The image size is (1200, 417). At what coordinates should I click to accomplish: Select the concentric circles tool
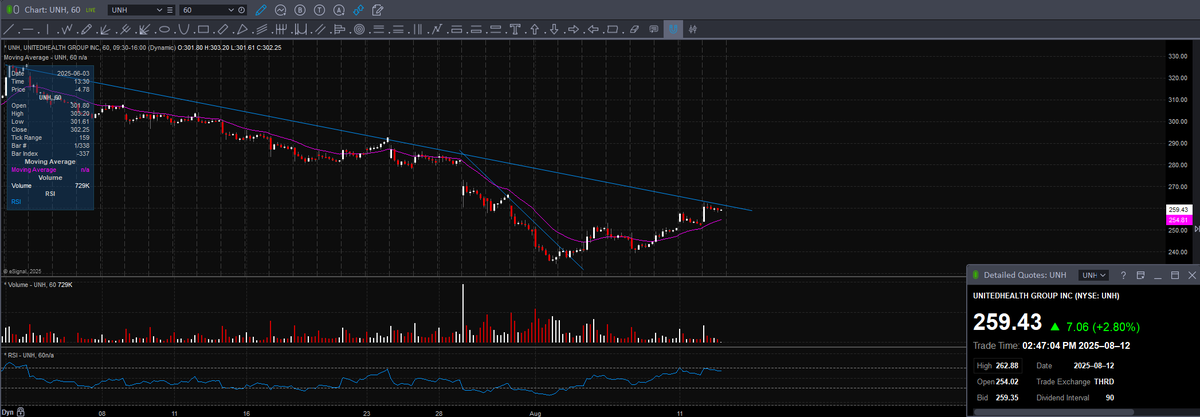click(x=359, y=29)
